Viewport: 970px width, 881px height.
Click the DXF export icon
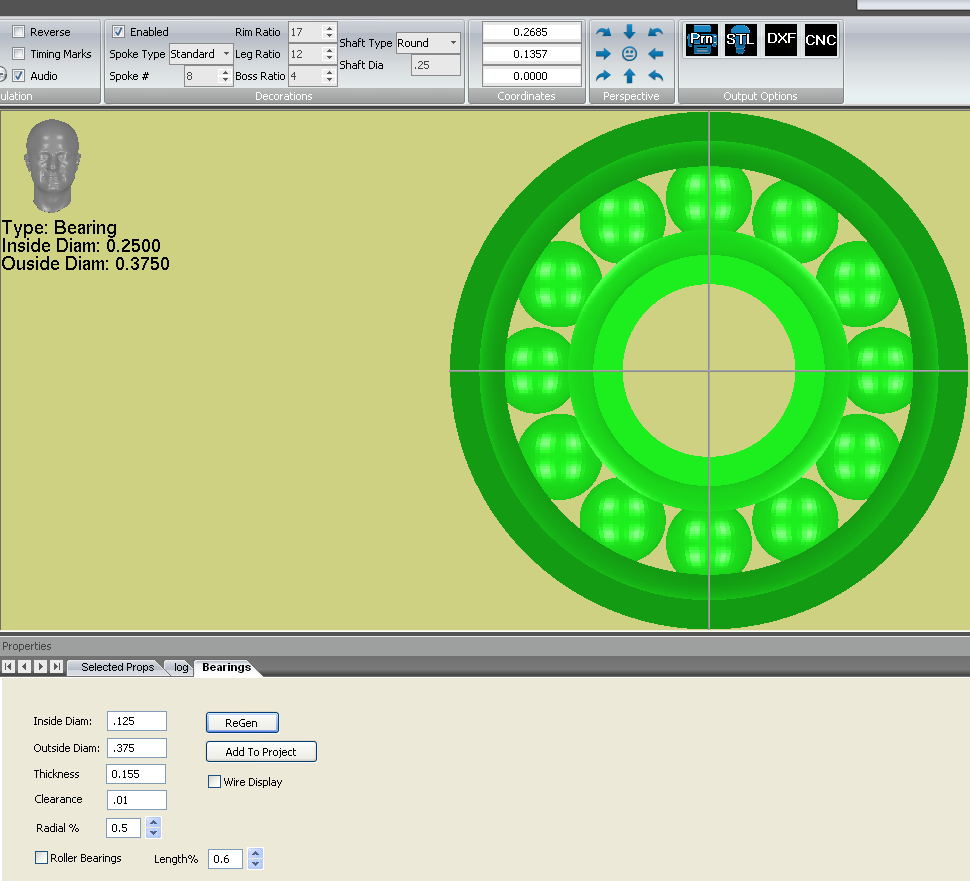pos(781,40)
